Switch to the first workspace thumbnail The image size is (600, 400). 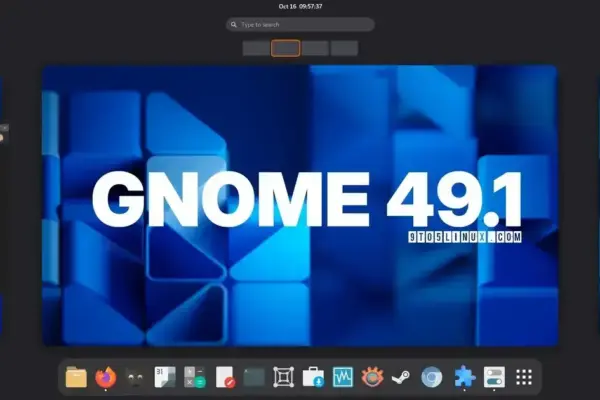[x=256, y=49]
